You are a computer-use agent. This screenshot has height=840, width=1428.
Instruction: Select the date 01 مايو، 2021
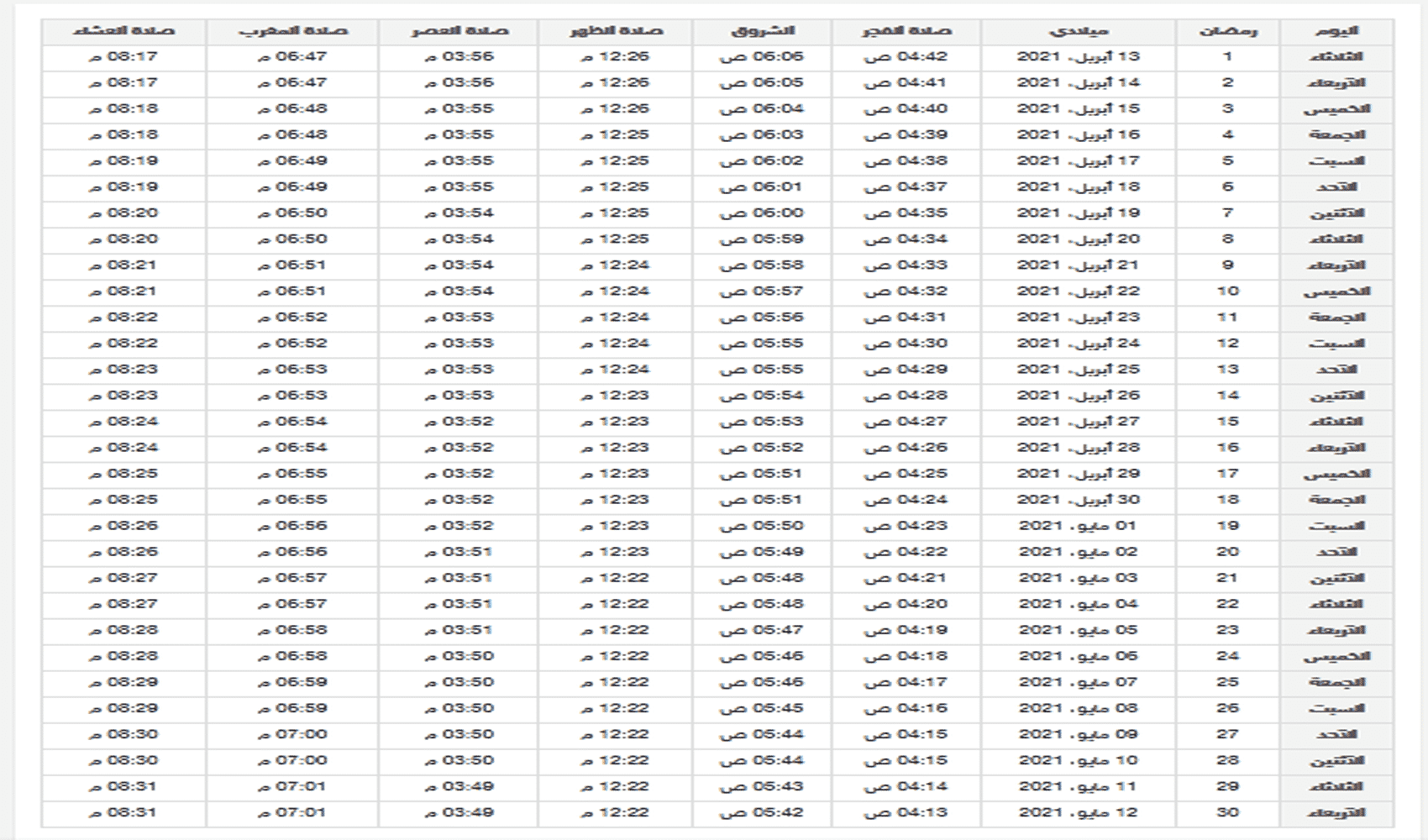(x=1079, y=526)
